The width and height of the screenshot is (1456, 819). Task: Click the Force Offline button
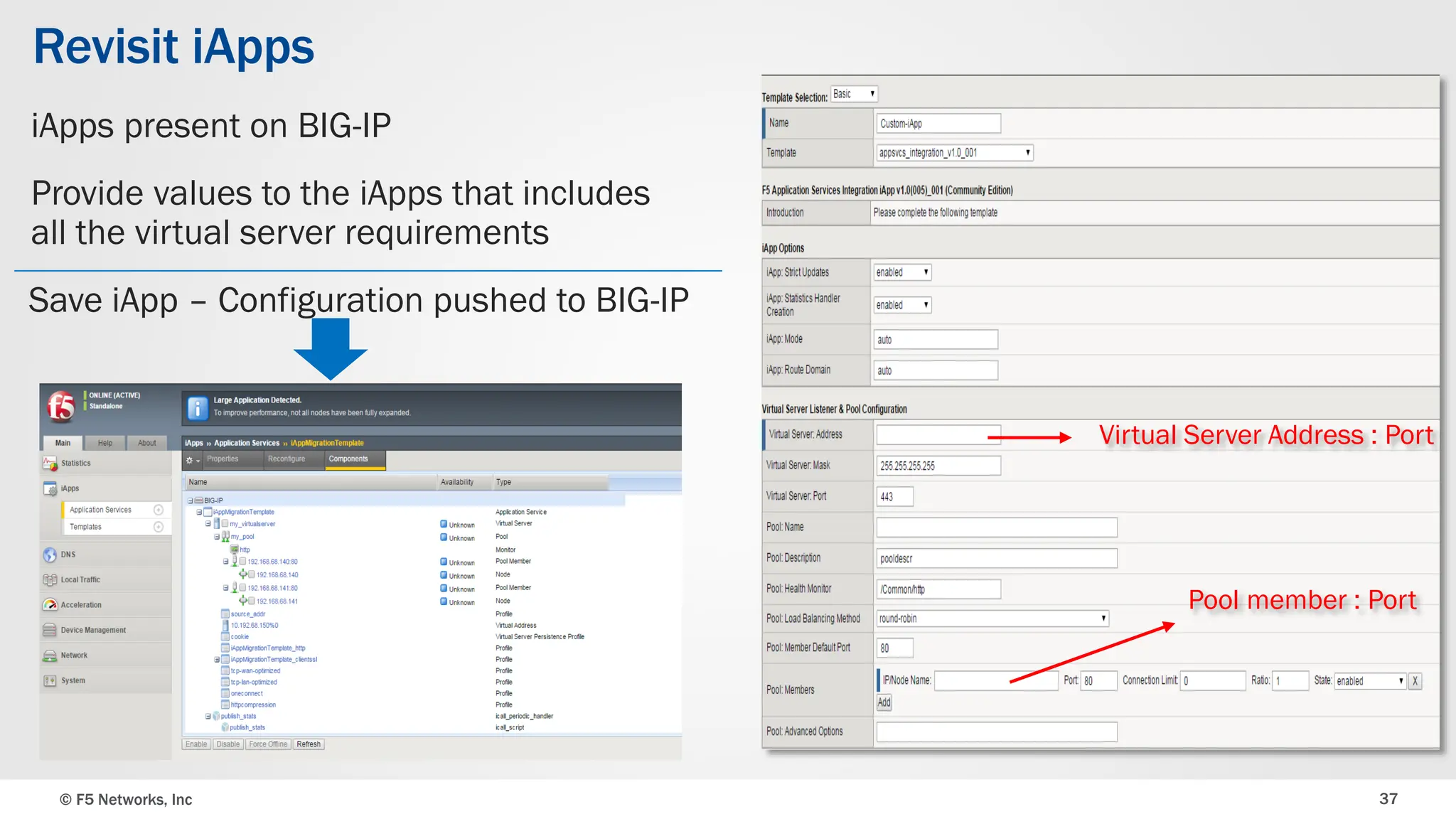(268, 744)
